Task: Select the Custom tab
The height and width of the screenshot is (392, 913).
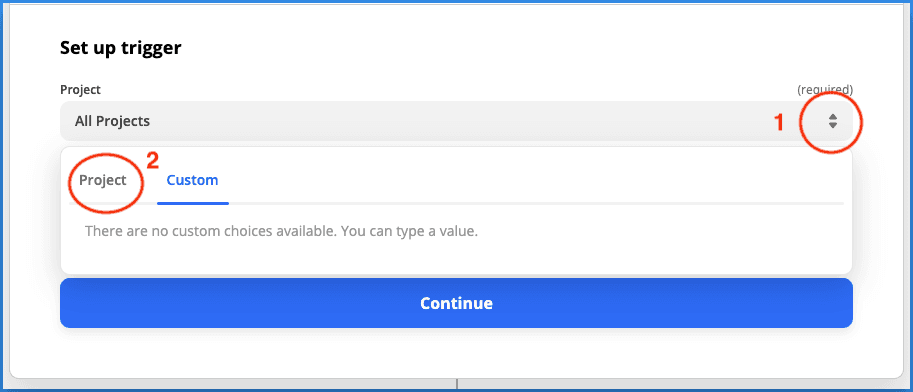Action: pyautogui.click(x=192, y=181)
